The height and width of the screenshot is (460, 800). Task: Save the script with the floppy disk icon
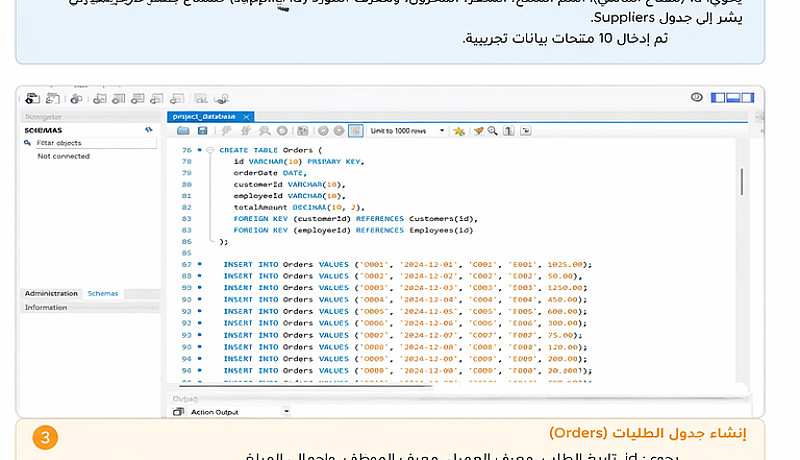tap(203, 131)
